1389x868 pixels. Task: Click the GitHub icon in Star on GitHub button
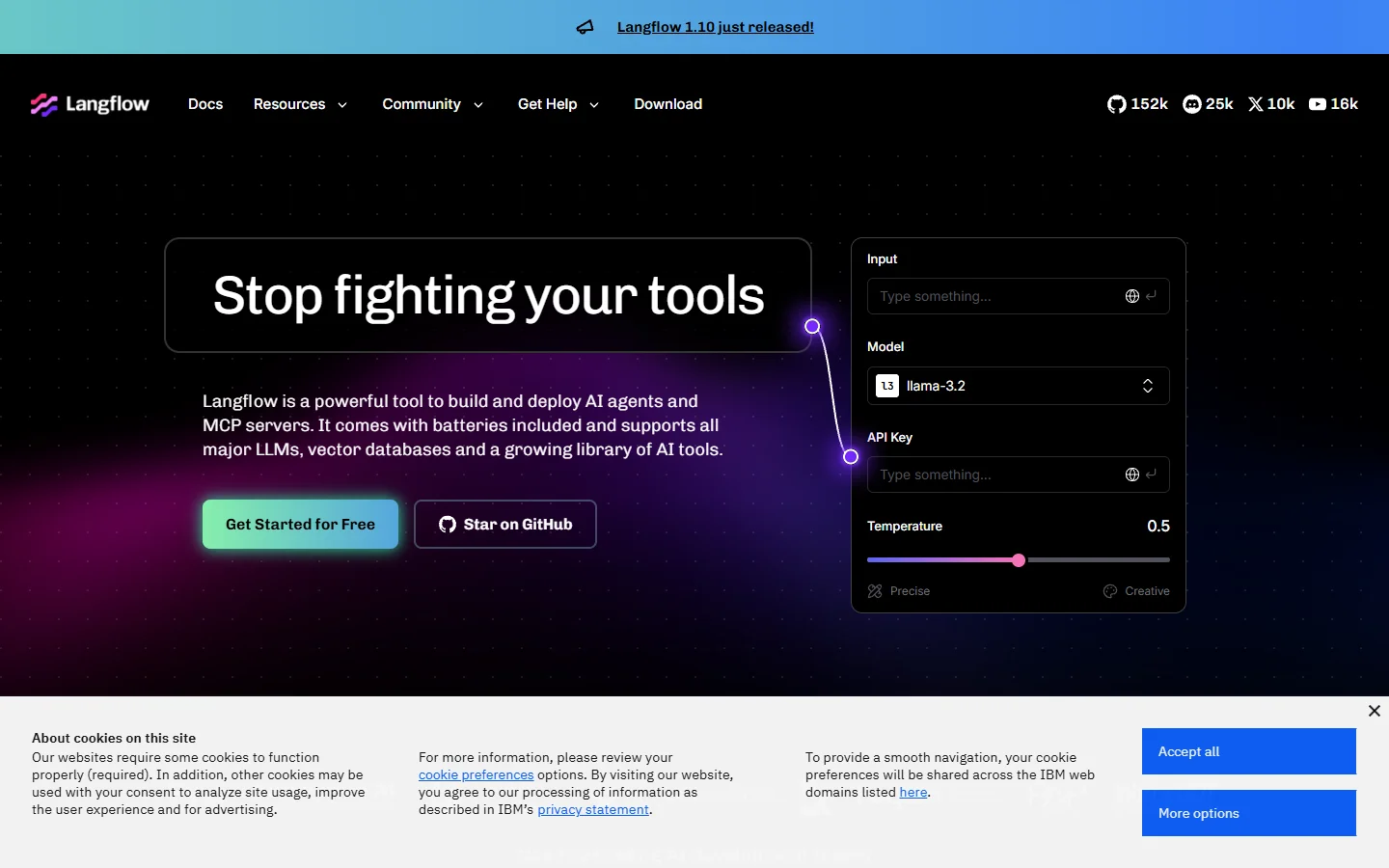pos(448,525)
